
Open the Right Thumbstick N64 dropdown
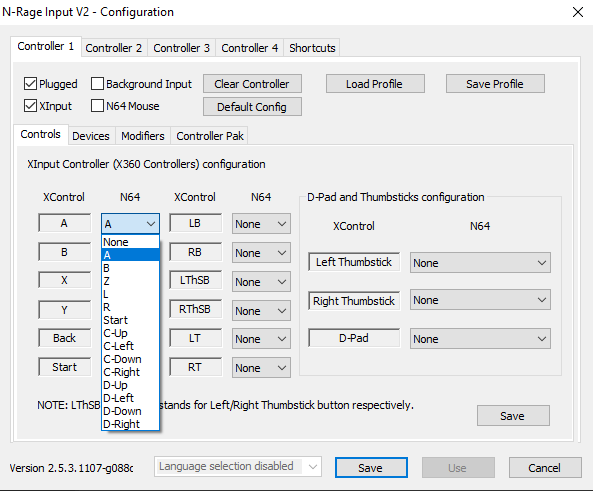480,300
